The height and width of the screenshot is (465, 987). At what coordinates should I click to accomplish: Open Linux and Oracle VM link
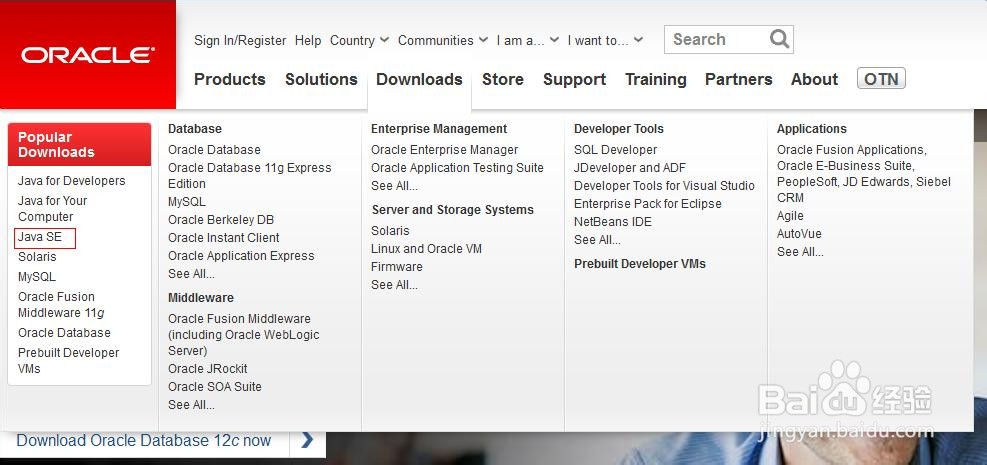click(426, 249)
